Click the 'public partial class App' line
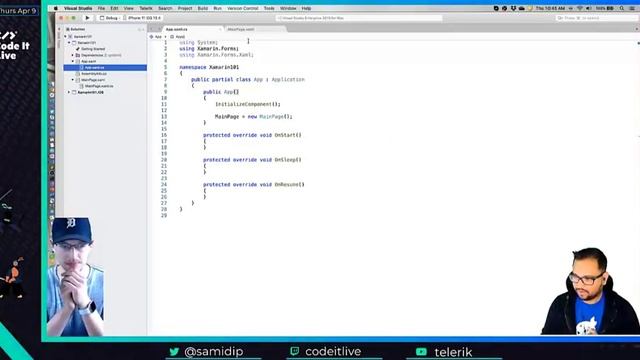This screenshot has width=640, height=360. click(248, 80)
